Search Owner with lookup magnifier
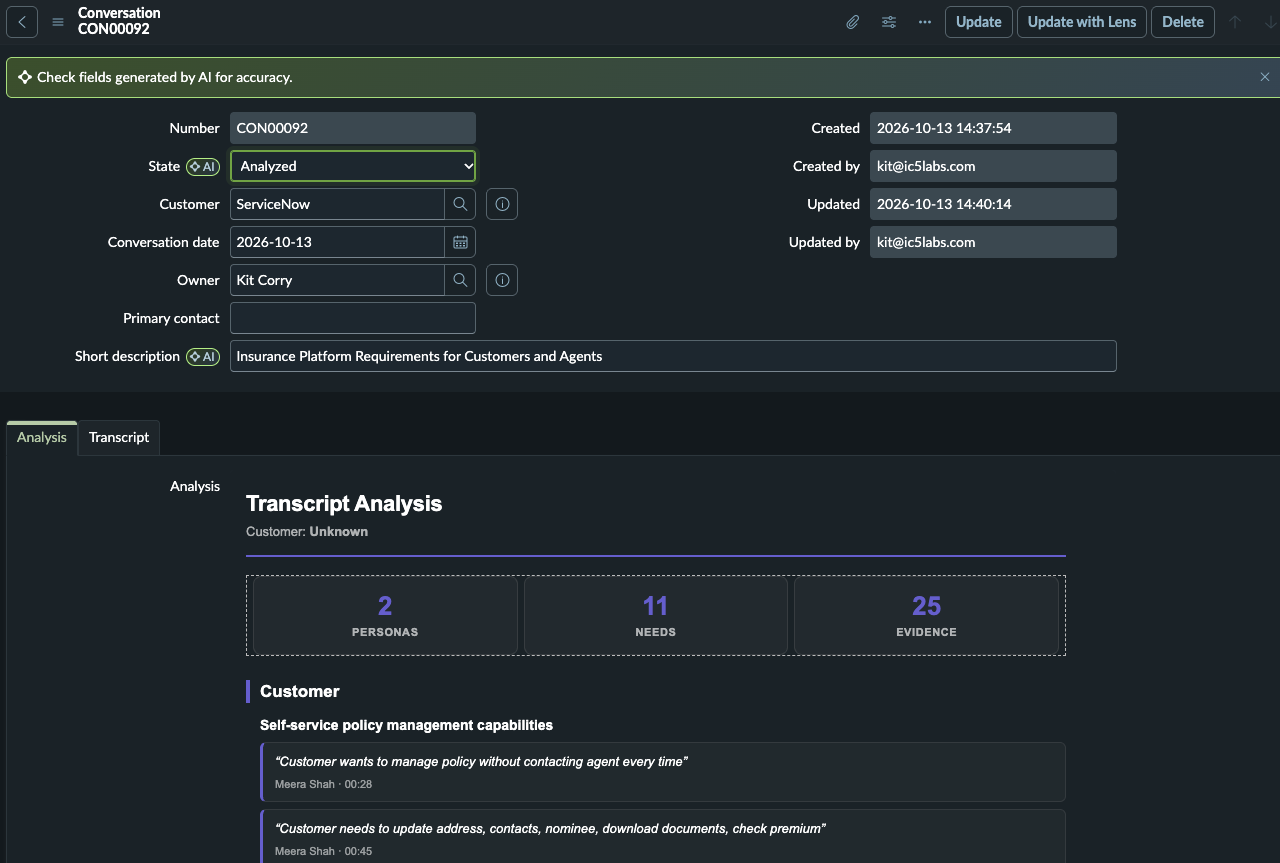 click(460, 280)
